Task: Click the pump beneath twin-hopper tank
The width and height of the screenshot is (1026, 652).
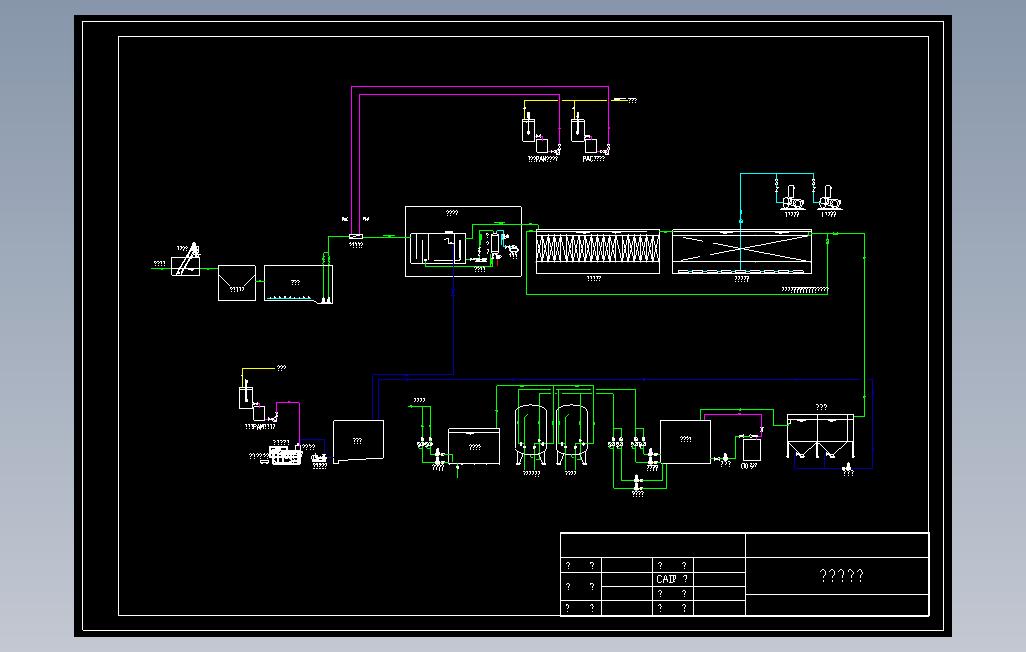Action: [847, 466]
